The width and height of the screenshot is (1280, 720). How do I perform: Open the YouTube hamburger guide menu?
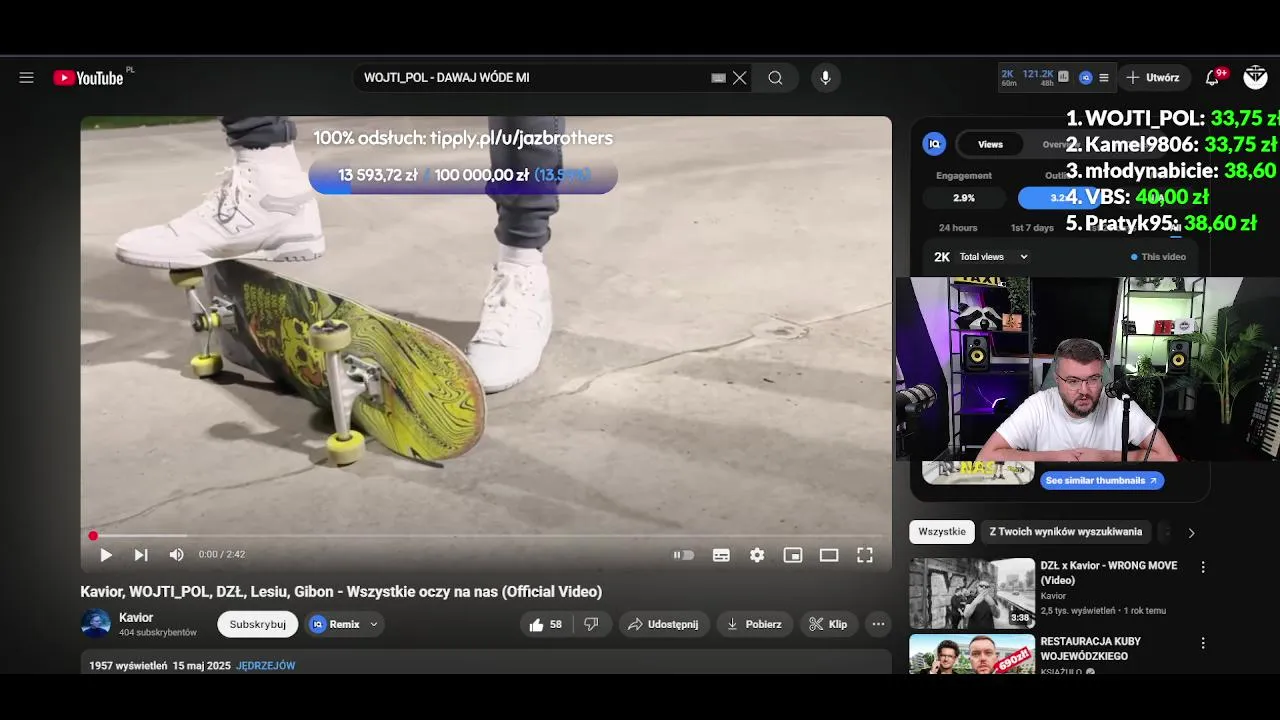[27, 78]
